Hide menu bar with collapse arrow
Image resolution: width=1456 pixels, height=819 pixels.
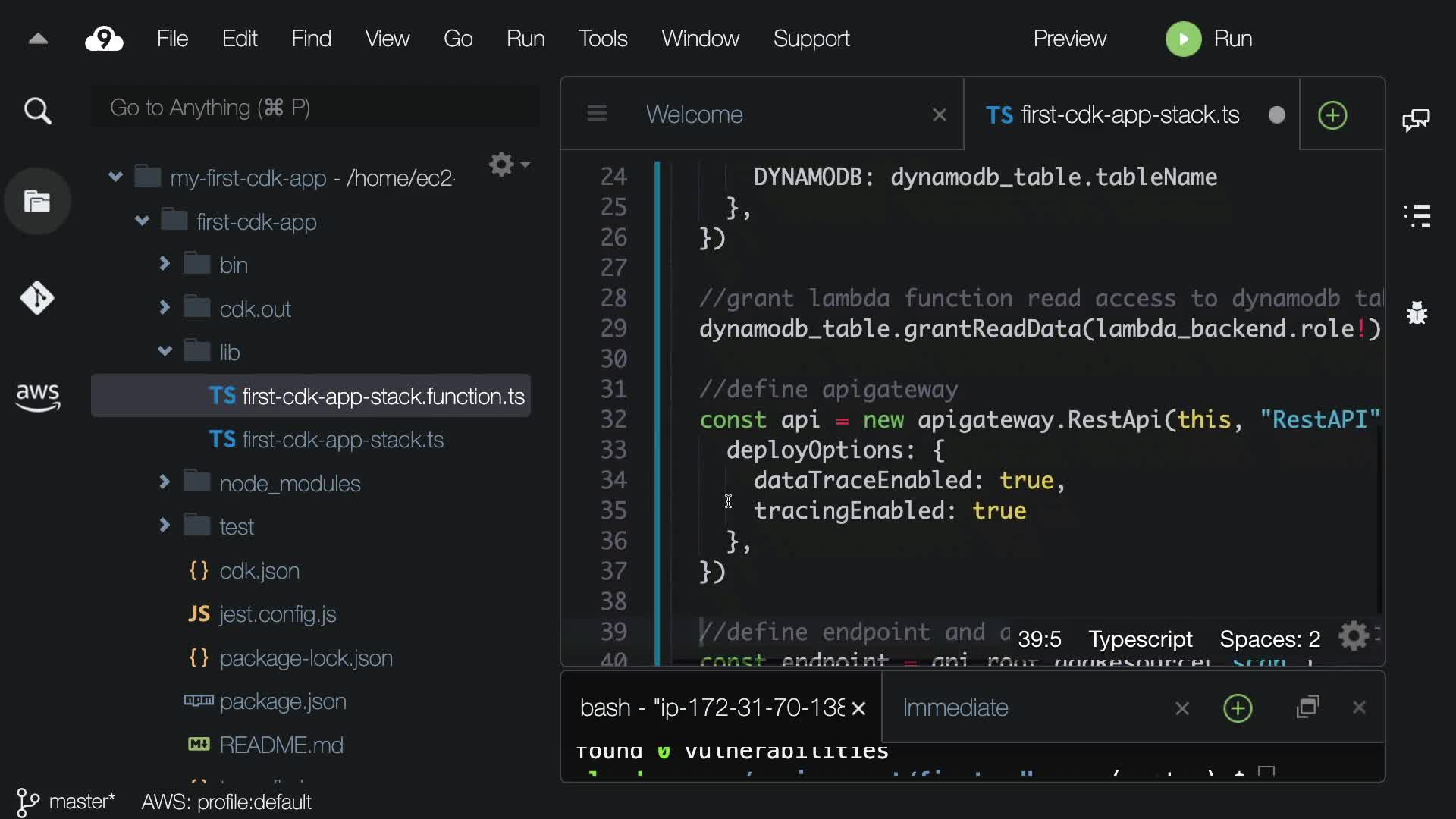(x=38, y=39)
